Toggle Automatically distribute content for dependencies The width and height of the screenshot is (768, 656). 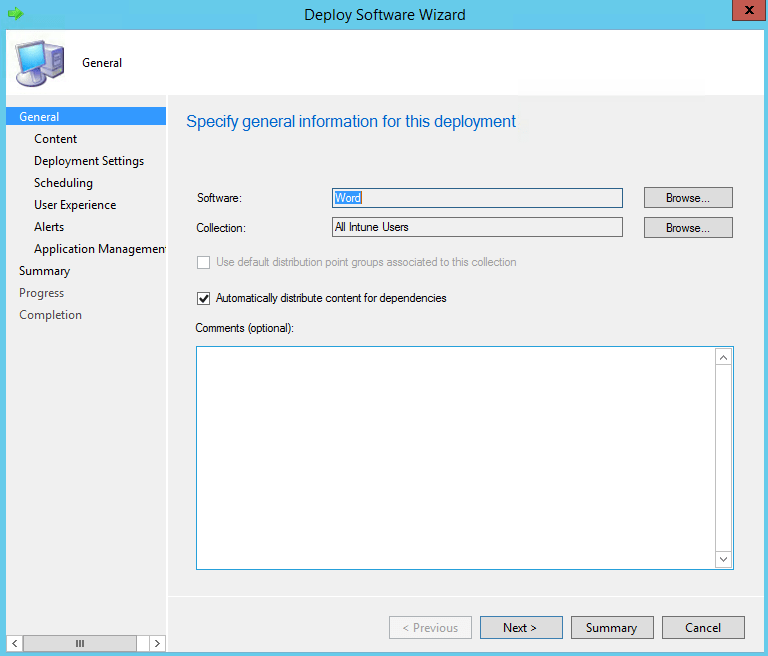[x=203, y=298]
